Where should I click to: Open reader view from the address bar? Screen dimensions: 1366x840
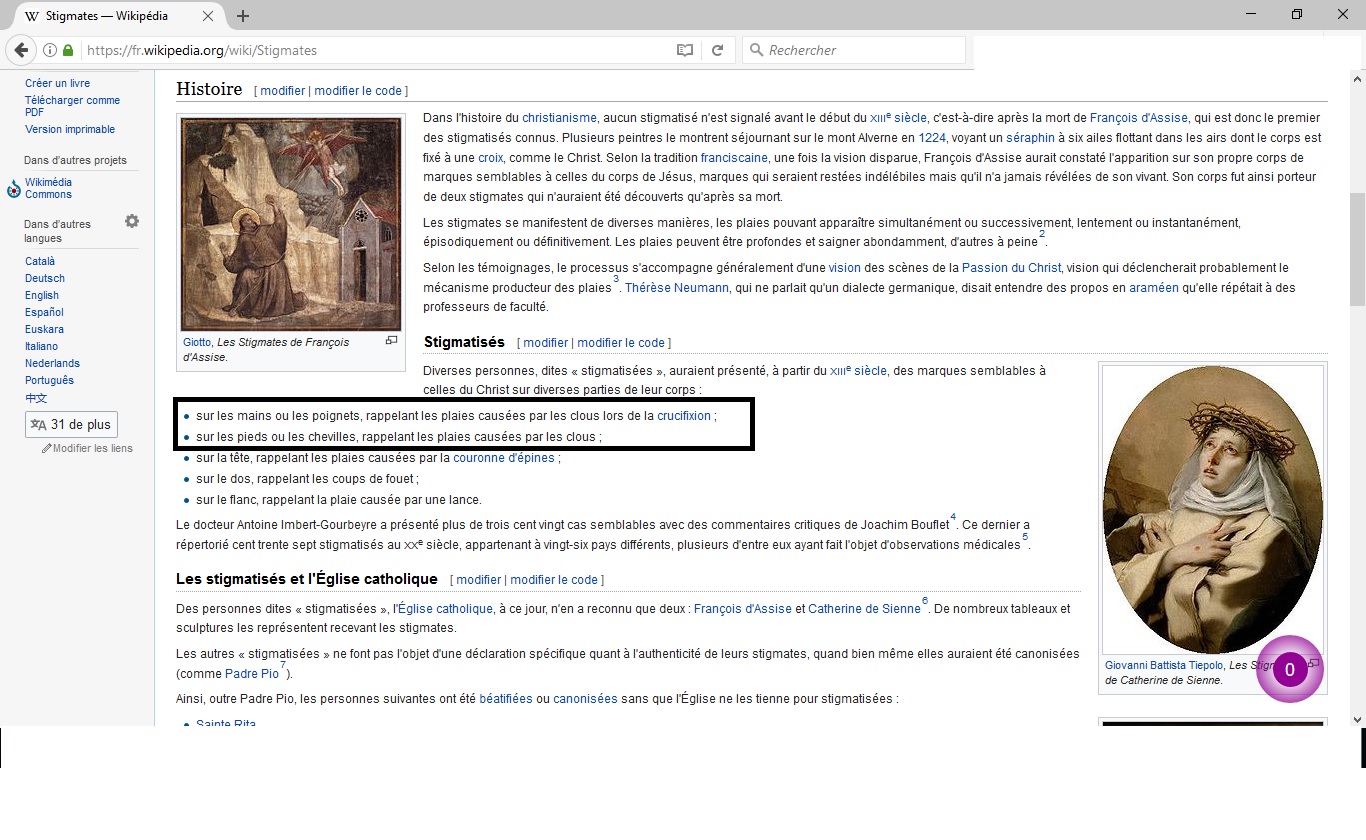click(685, 50)
